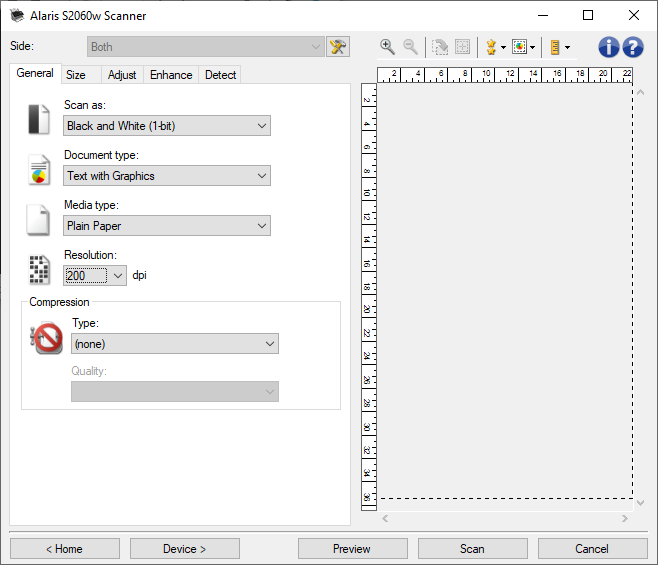The height and width of the screenshot is (565, 658).
Task: Open the Document type dropdown
Action: pyautogui.click(x=167, y=175)
